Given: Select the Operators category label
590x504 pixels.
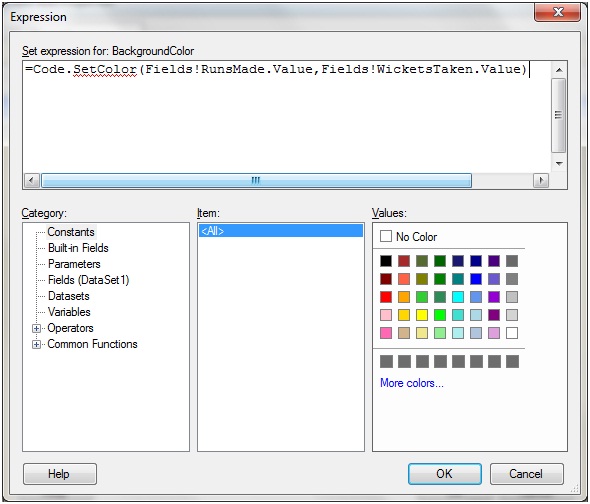Looking at the screenshot, I should point(70,328).
